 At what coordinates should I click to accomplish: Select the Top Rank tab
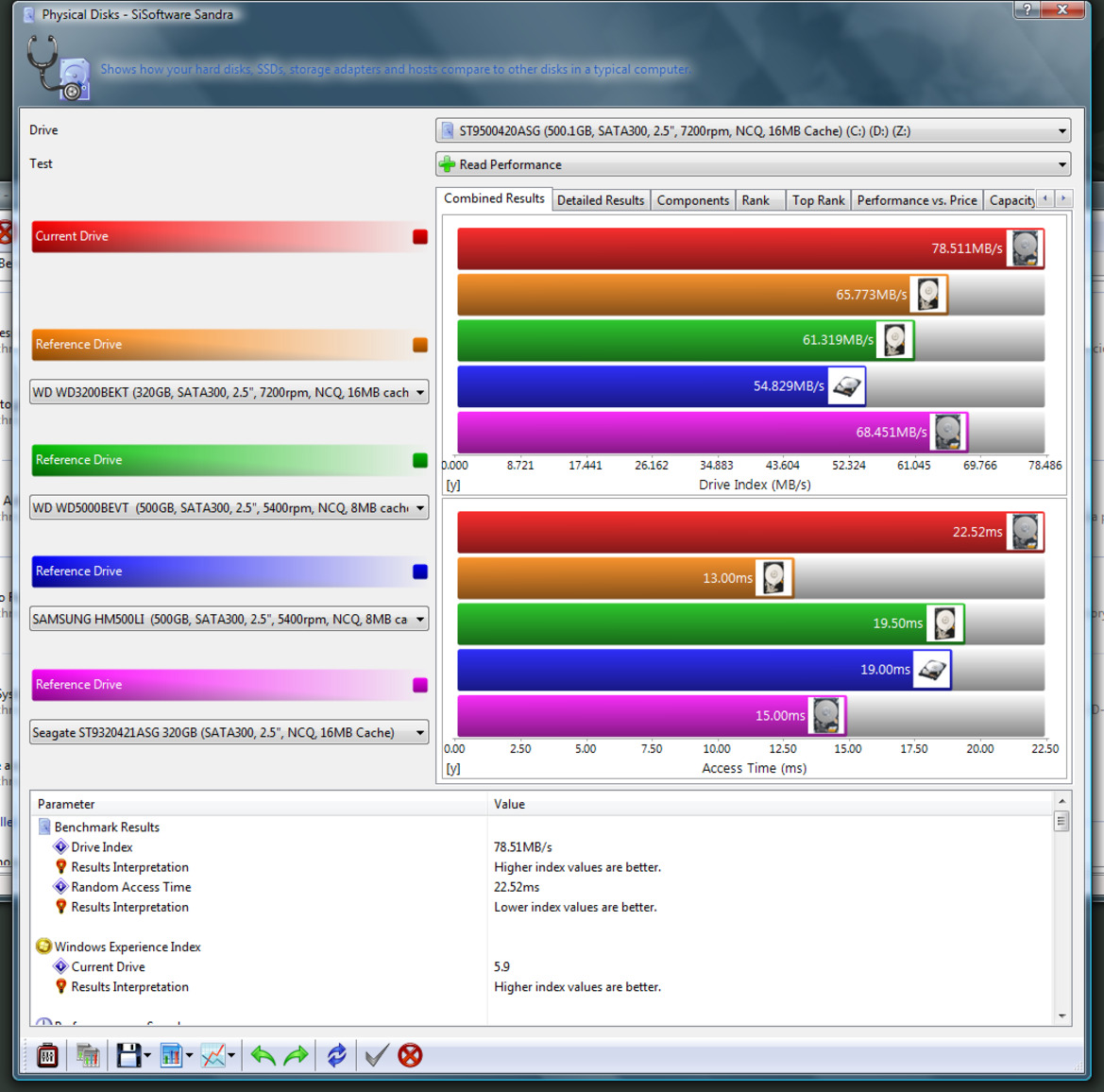click(x=818, y=200)
